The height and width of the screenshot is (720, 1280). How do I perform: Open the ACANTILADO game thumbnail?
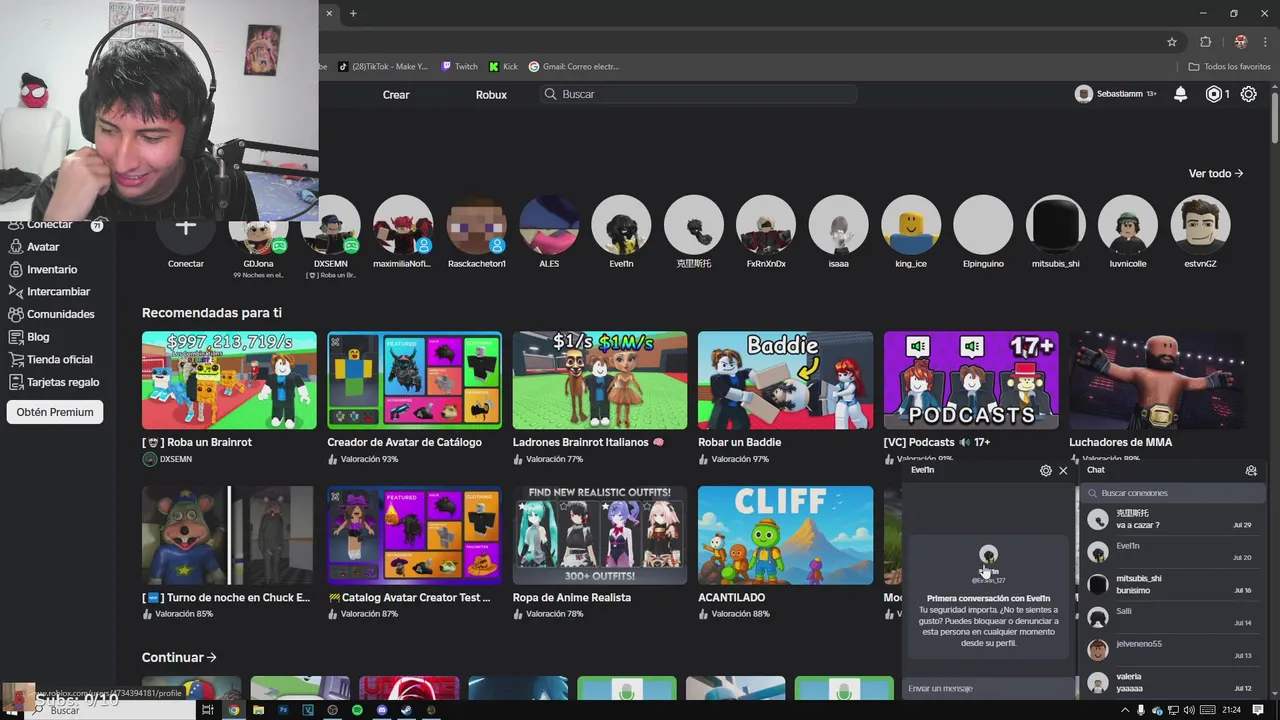tap(786, 535)
